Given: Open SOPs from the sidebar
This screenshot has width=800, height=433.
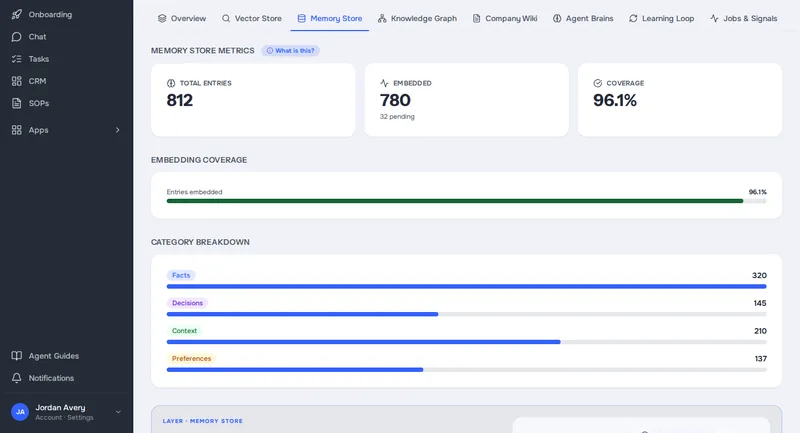Looking at the screenshot, I should 66,103.
